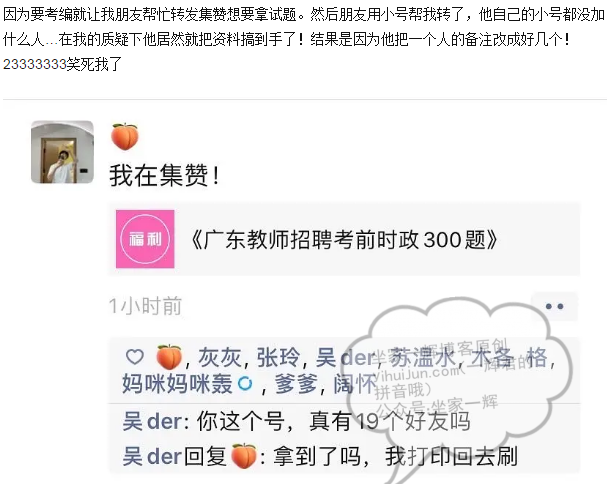Select 阔怀 in the likes list
This screenshot has height=484, width=607.
(x=355, y=384)
